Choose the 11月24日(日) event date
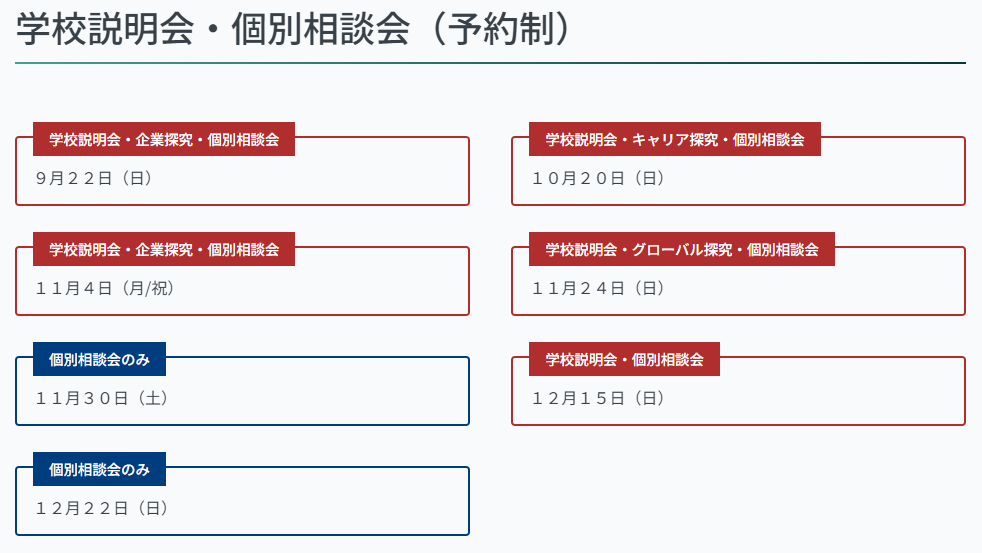 [x=598, y=289]
